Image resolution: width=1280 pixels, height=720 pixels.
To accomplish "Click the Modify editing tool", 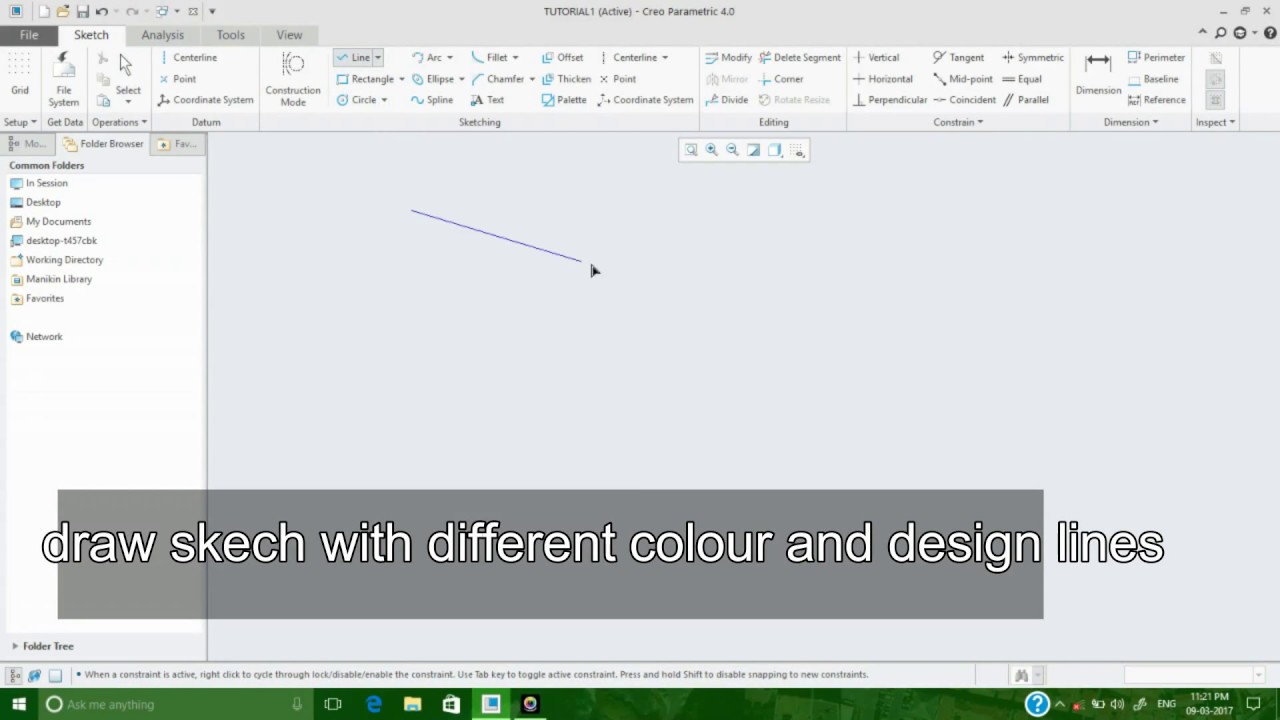I will click(728, 58).
